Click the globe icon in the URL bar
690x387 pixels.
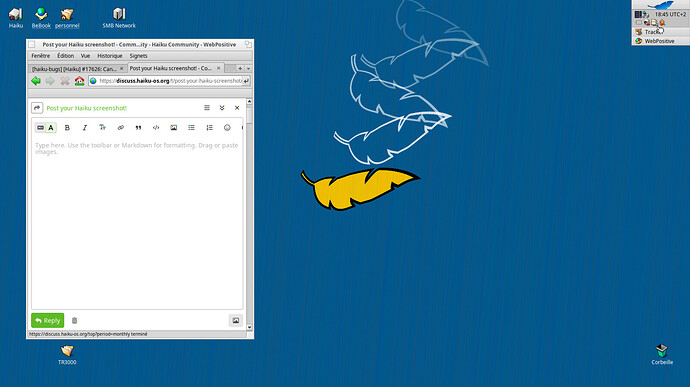click(93, 81)
